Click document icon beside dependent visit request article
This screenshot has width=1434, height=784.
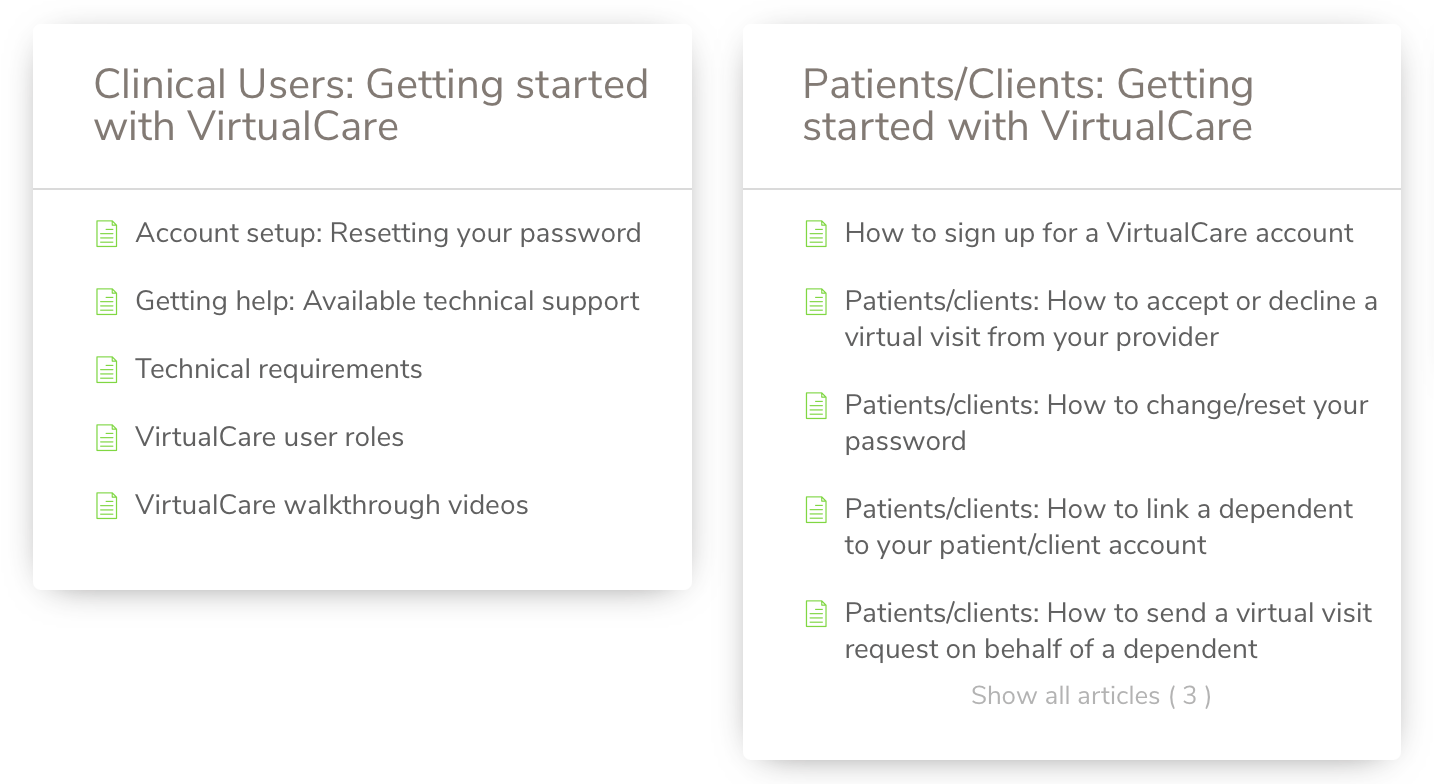(816, 614)
